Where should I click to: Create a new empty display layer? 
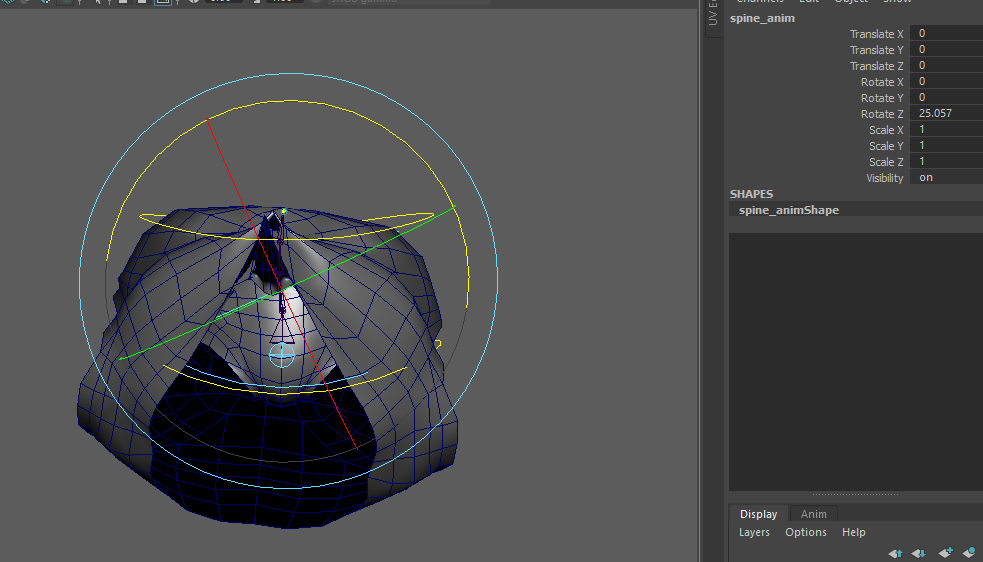point(945,552)
